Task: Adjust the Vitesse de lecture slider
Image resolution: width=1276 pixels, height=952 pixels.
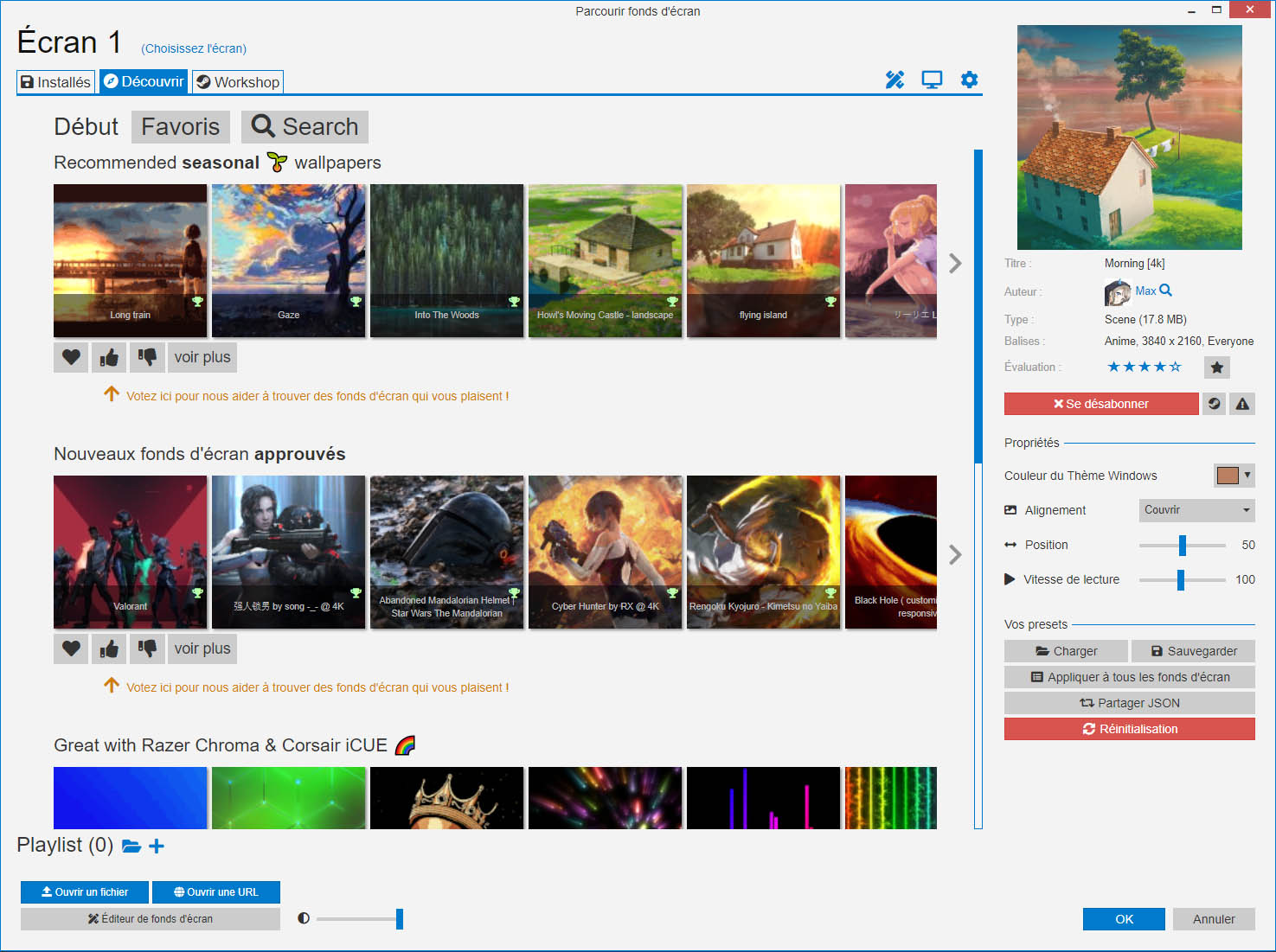Action: [x=1181, y=579]
